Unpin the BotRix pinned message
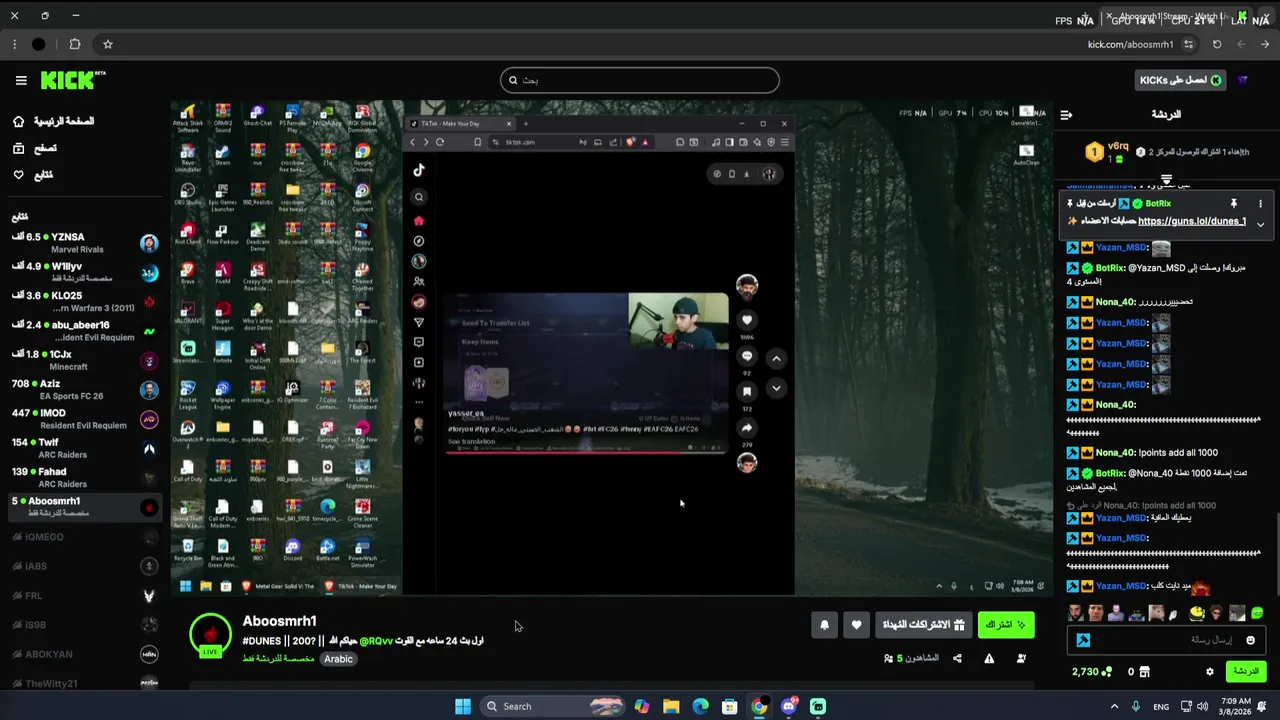 [1234, 203]
